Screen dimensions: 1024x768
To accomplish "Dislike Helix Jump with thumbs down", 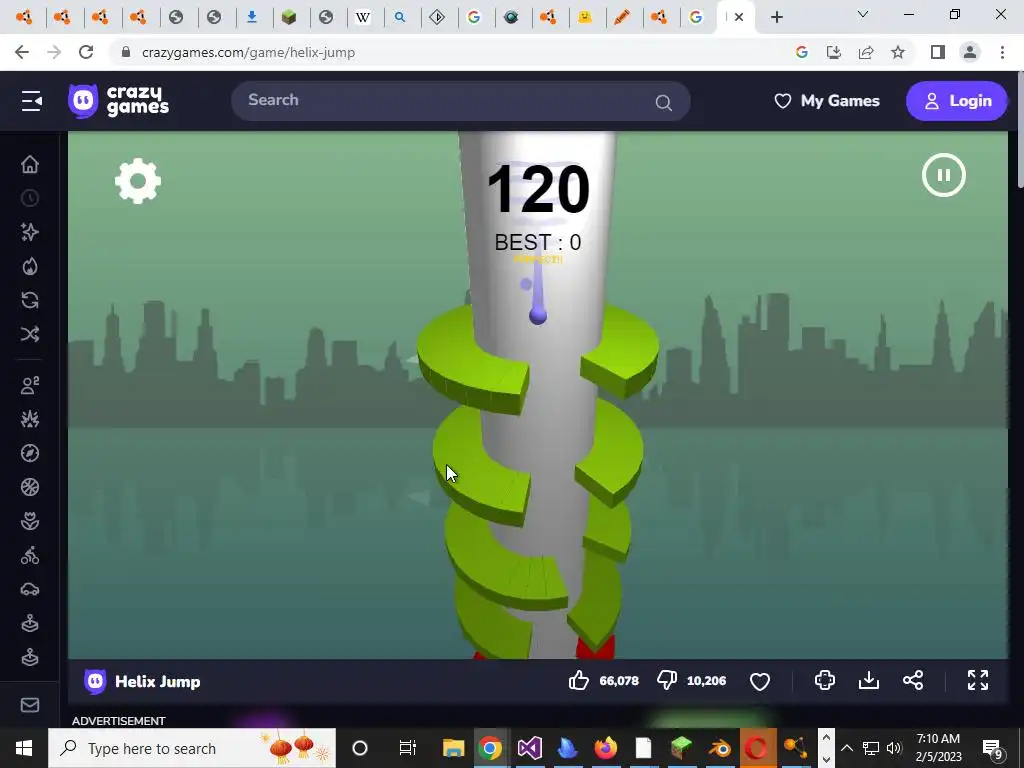I will pyautogui.click(x=667, y=680).
